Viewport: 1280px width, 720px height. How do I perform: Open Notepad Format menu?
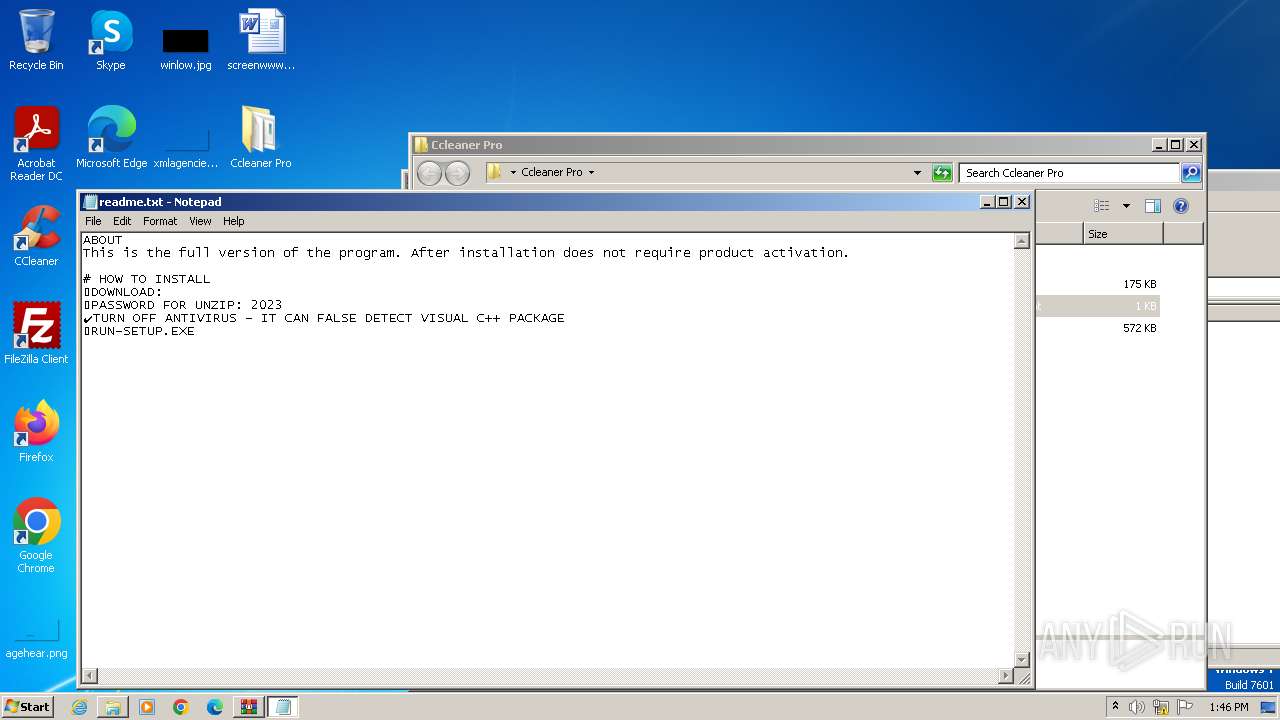click(160, 221)
